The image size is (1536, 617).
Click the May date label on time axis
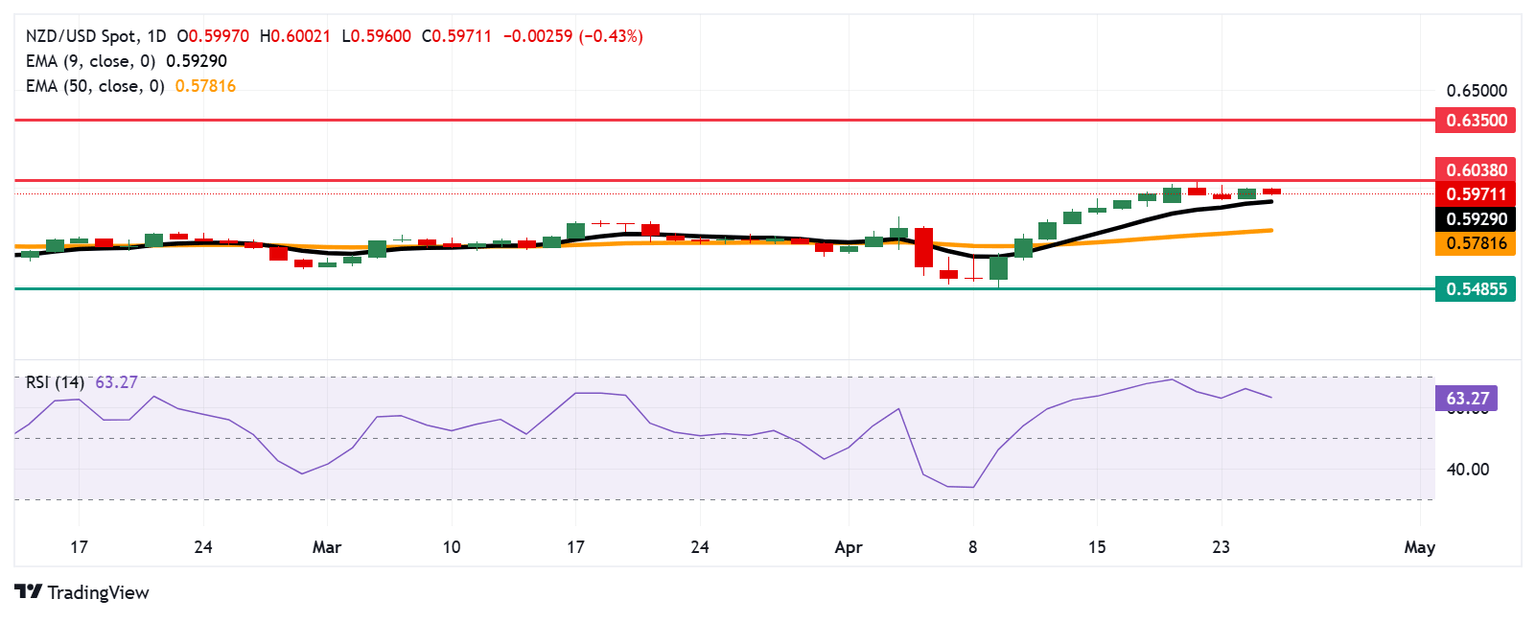(x=1420, y=548)
